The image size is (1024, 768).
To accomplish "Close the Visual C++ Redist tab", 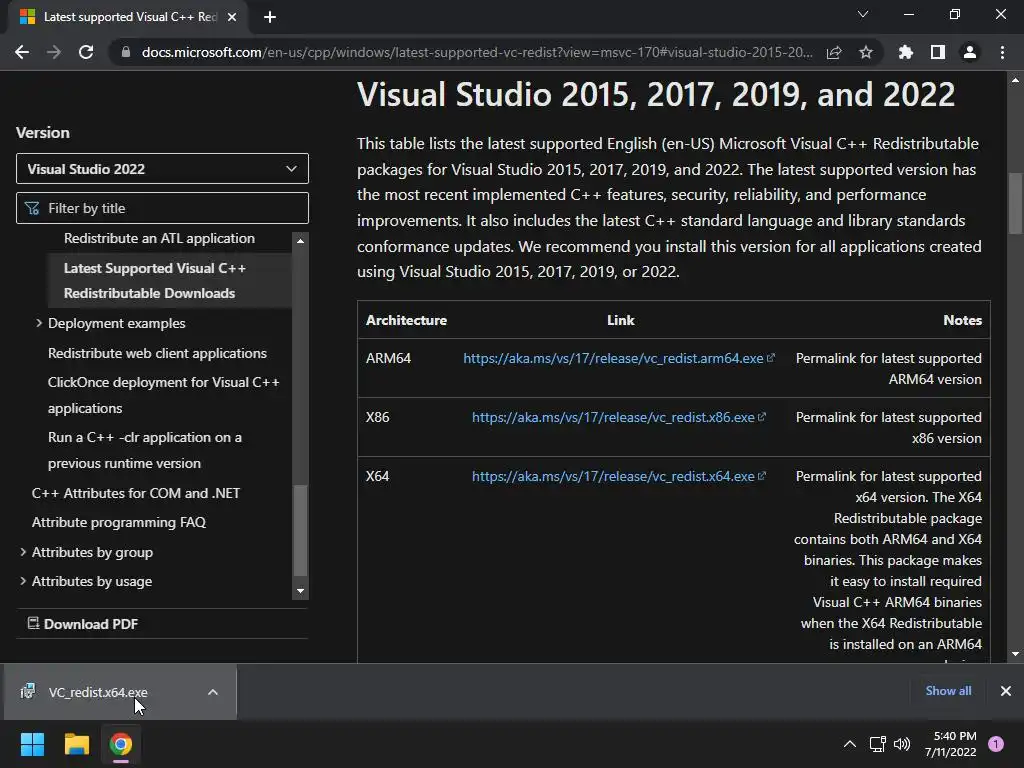I will (x=232, y=17).
